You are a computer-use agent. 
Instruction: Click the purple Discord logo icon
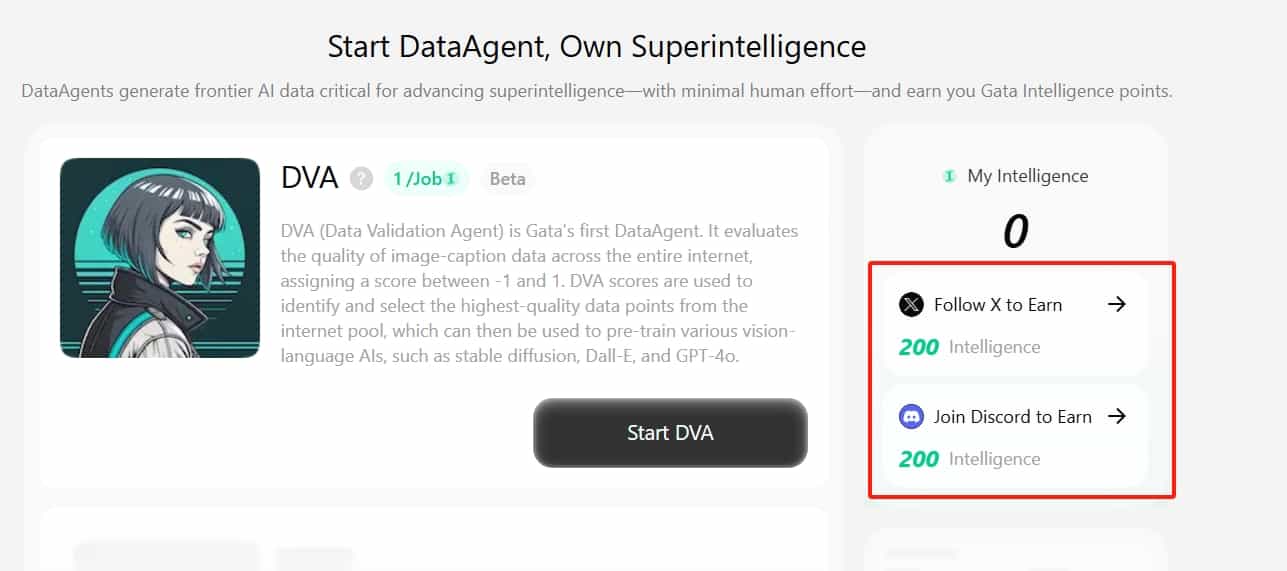[x=911, y=417]
